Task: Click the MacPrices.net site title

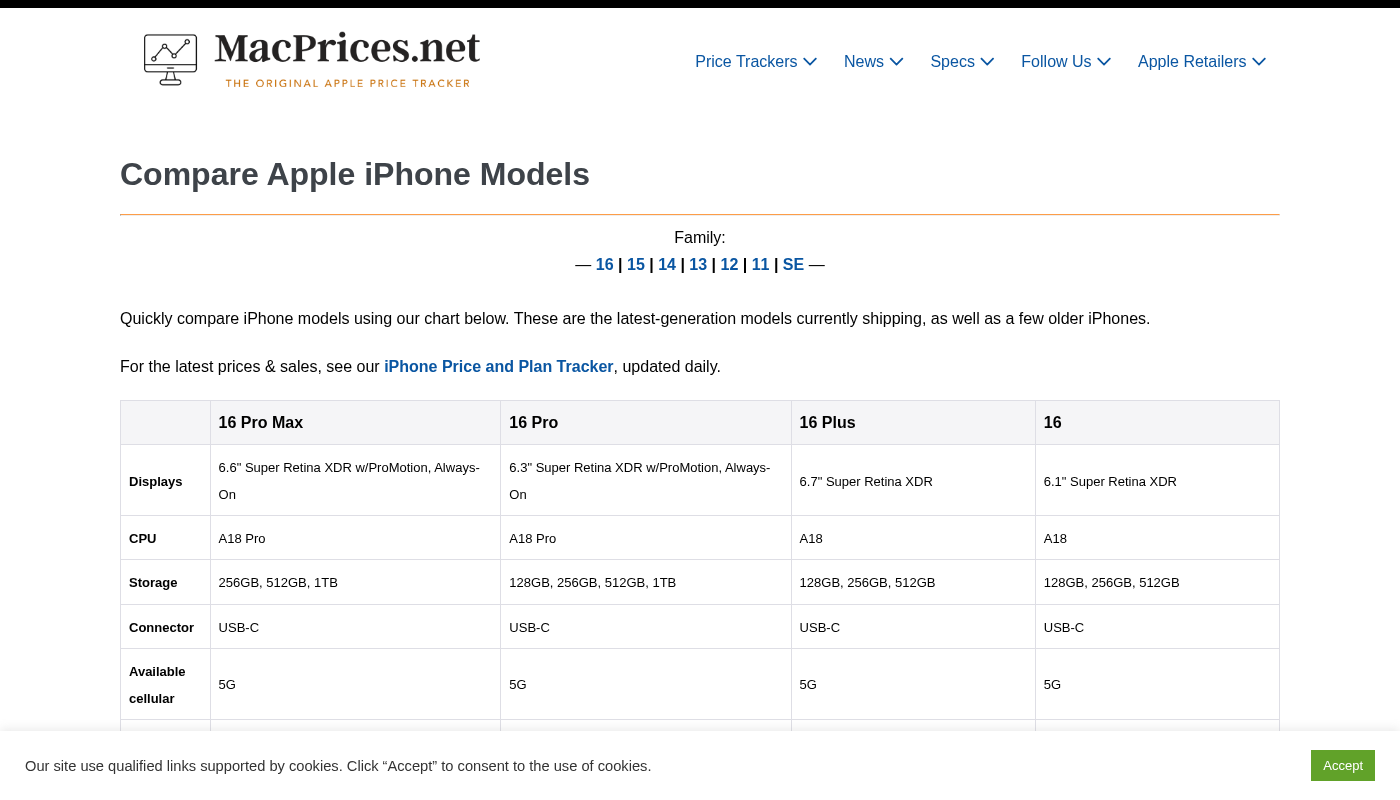Action: pos(346,48)
